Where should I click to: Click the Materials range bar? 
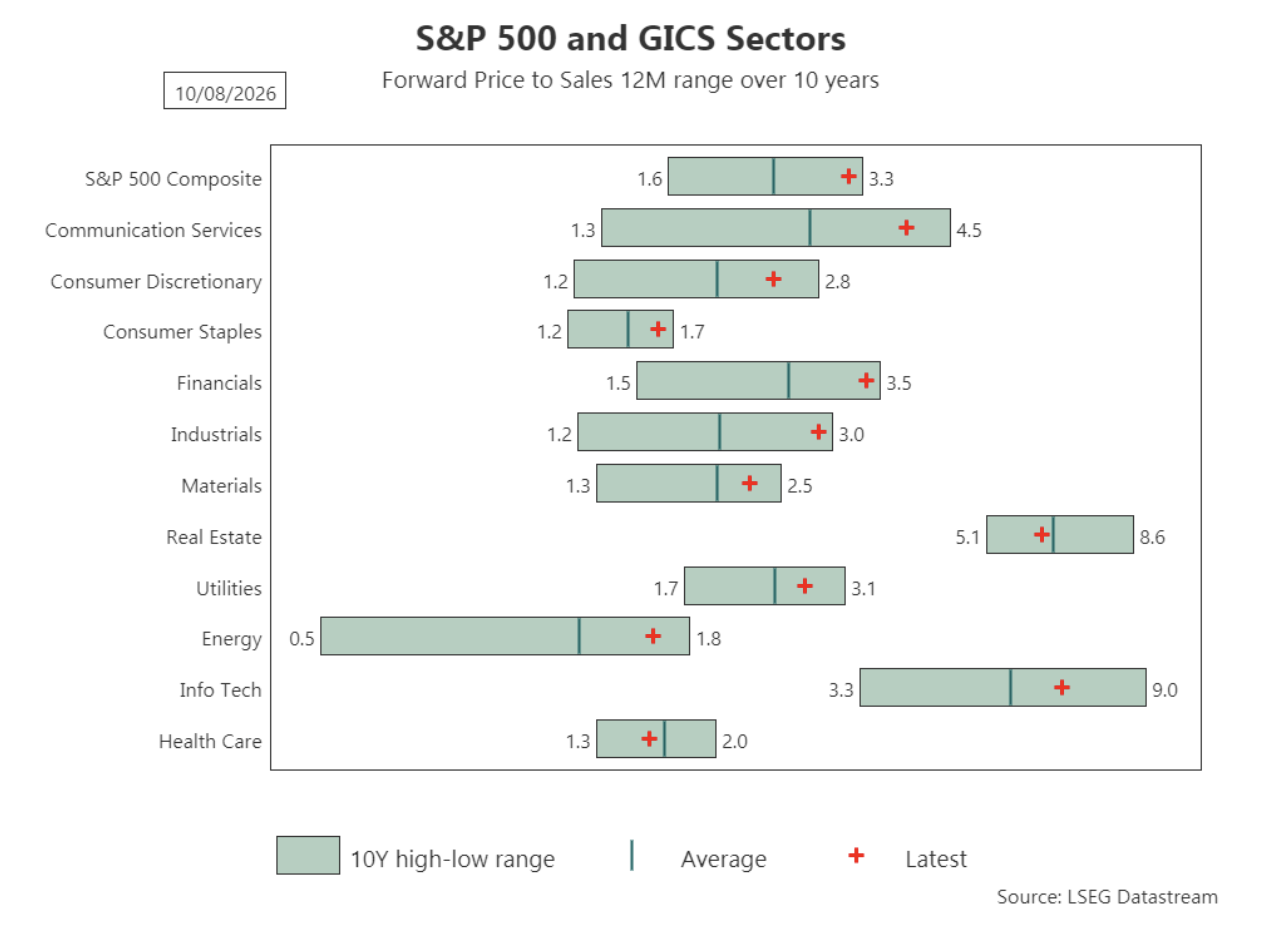(689, 483)
